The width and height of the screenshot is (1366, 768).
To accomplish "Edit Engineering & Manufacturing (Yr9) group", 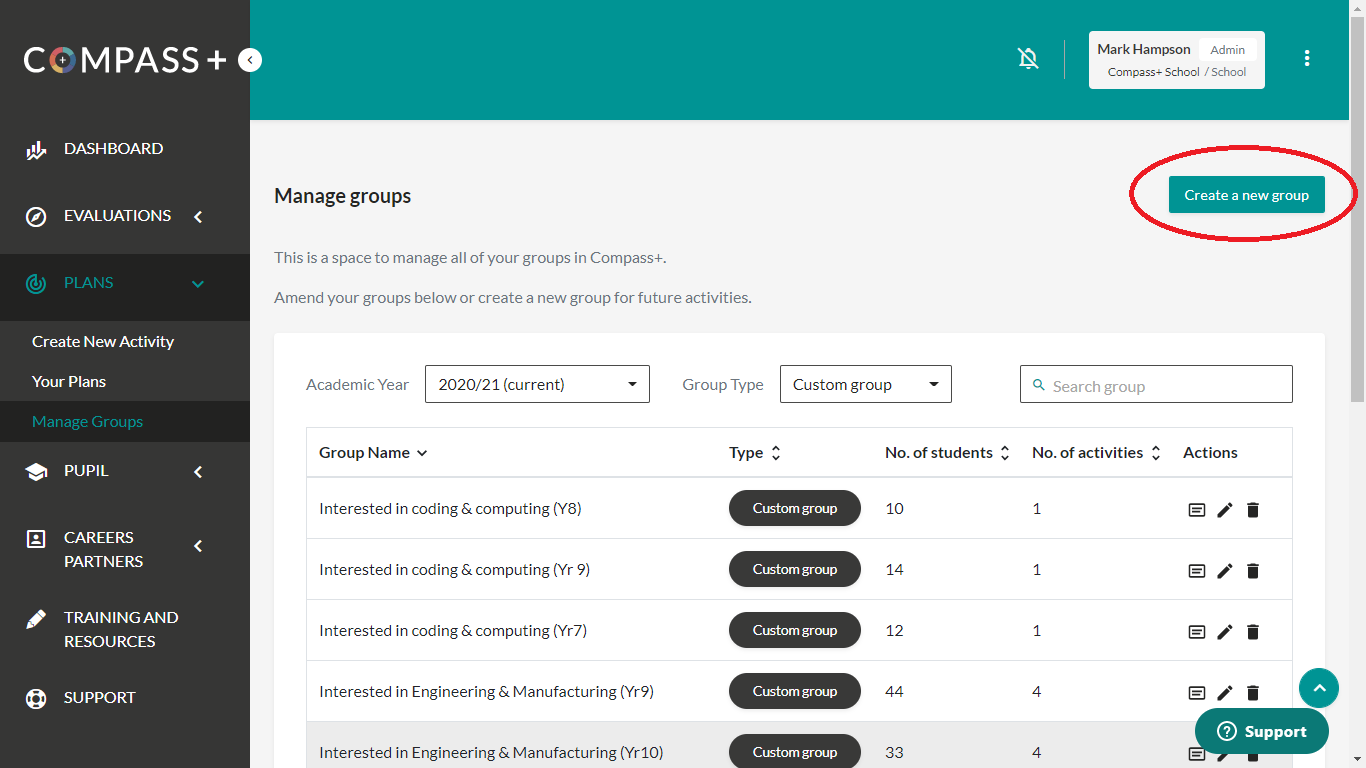I will (x=1224, y=693).
